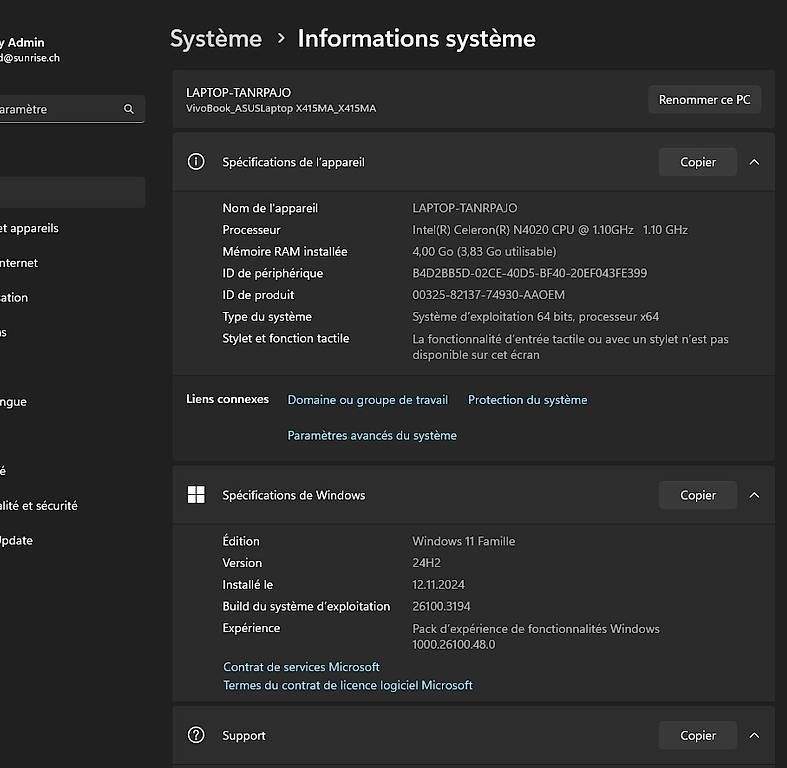This screenshot has height=768, width=787.
Task: Copy the Support information
Action: pos(698,735)
